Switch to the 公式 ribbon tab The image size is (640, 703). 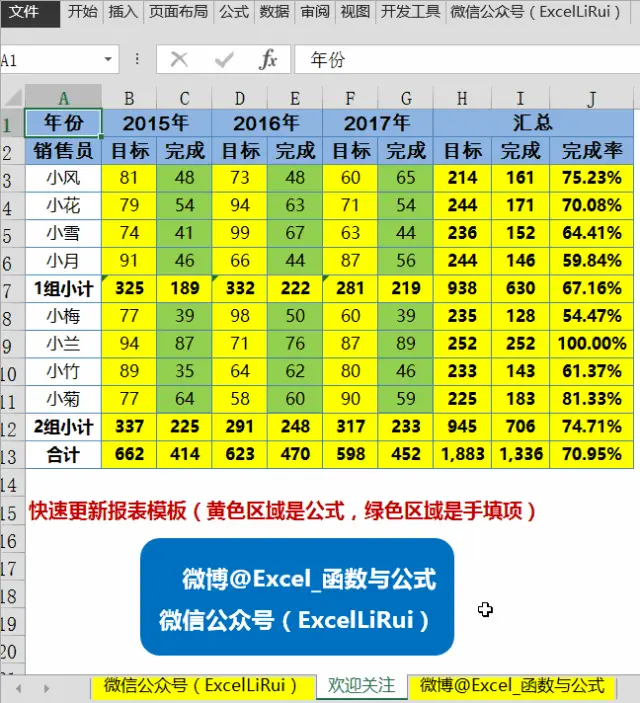pyautogui.click(x=233, y=12)
